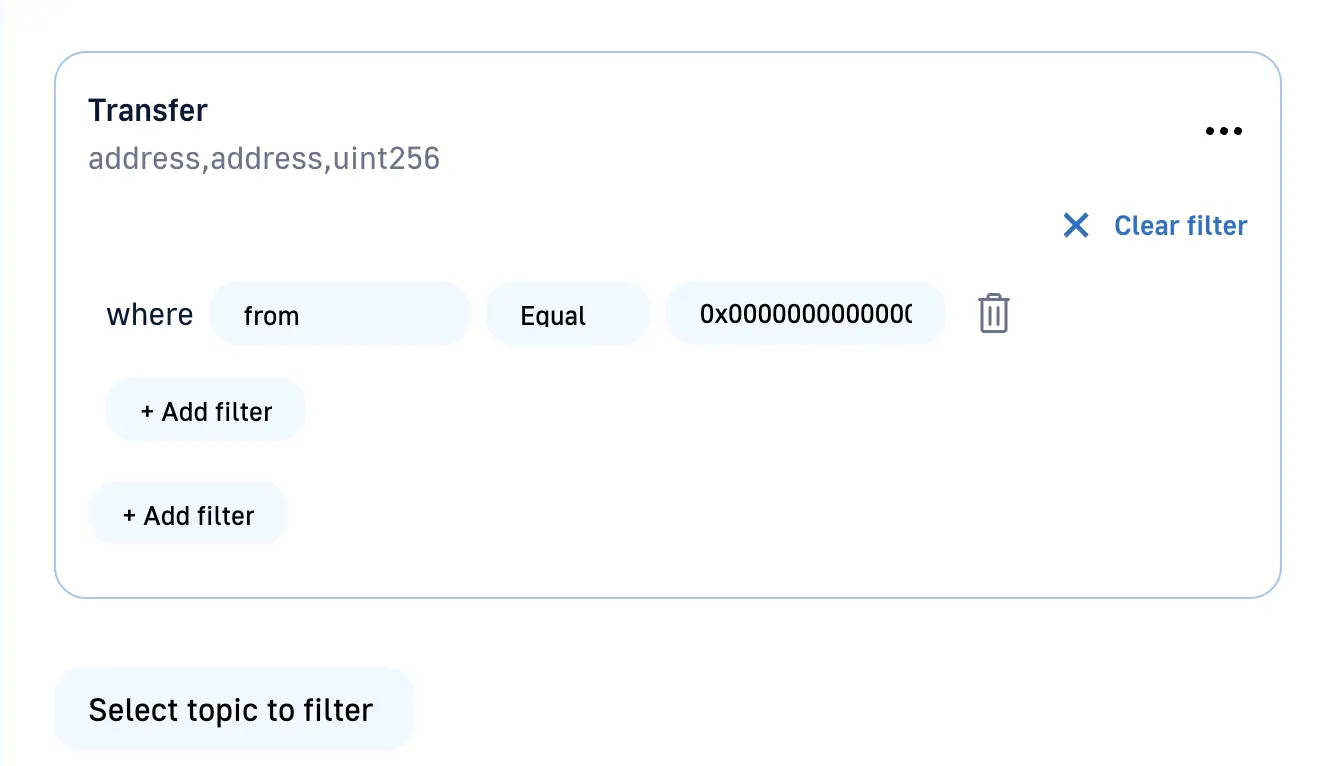Click the plus sign in lower Add filter

point(129,516)
